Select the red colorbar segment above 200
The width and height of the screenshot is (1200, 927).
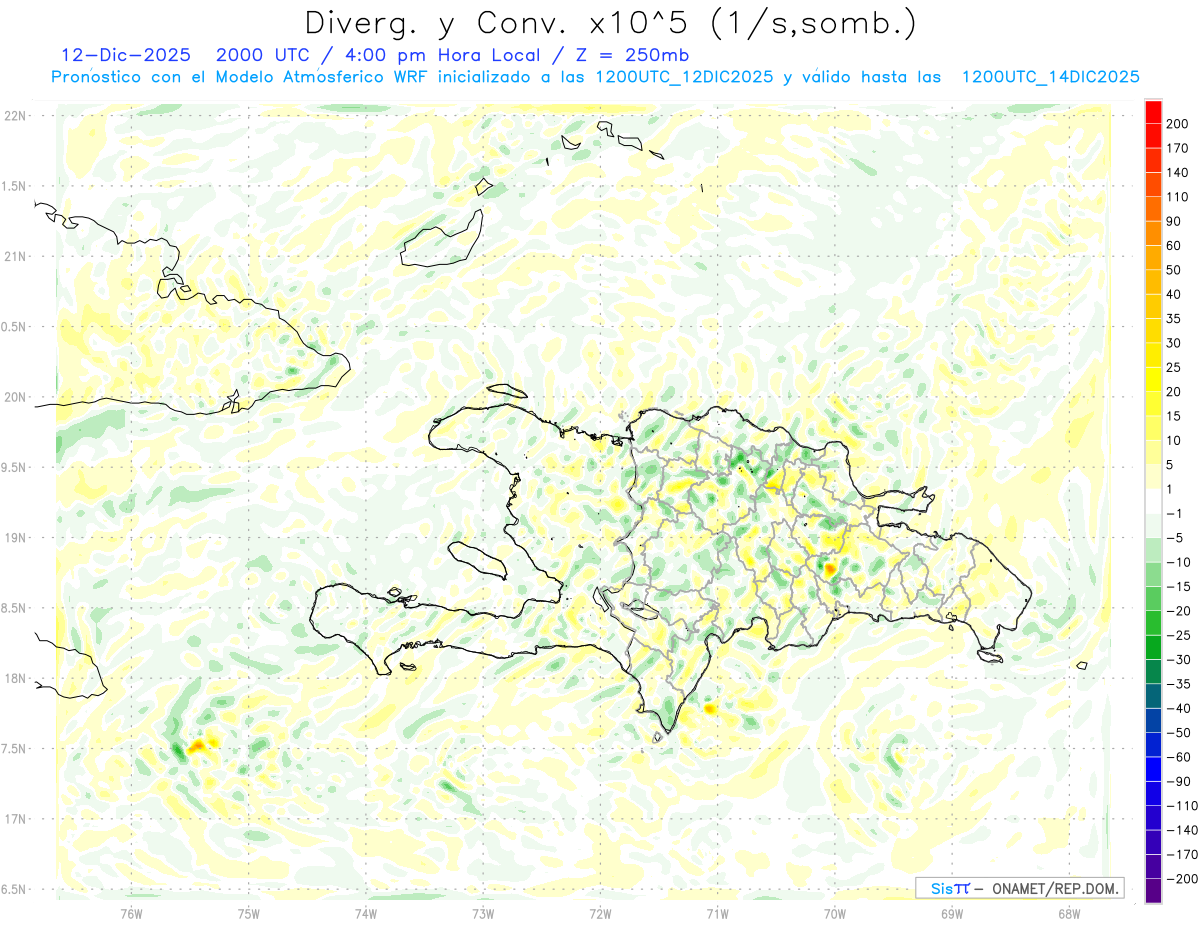[x=1153, y=112]
